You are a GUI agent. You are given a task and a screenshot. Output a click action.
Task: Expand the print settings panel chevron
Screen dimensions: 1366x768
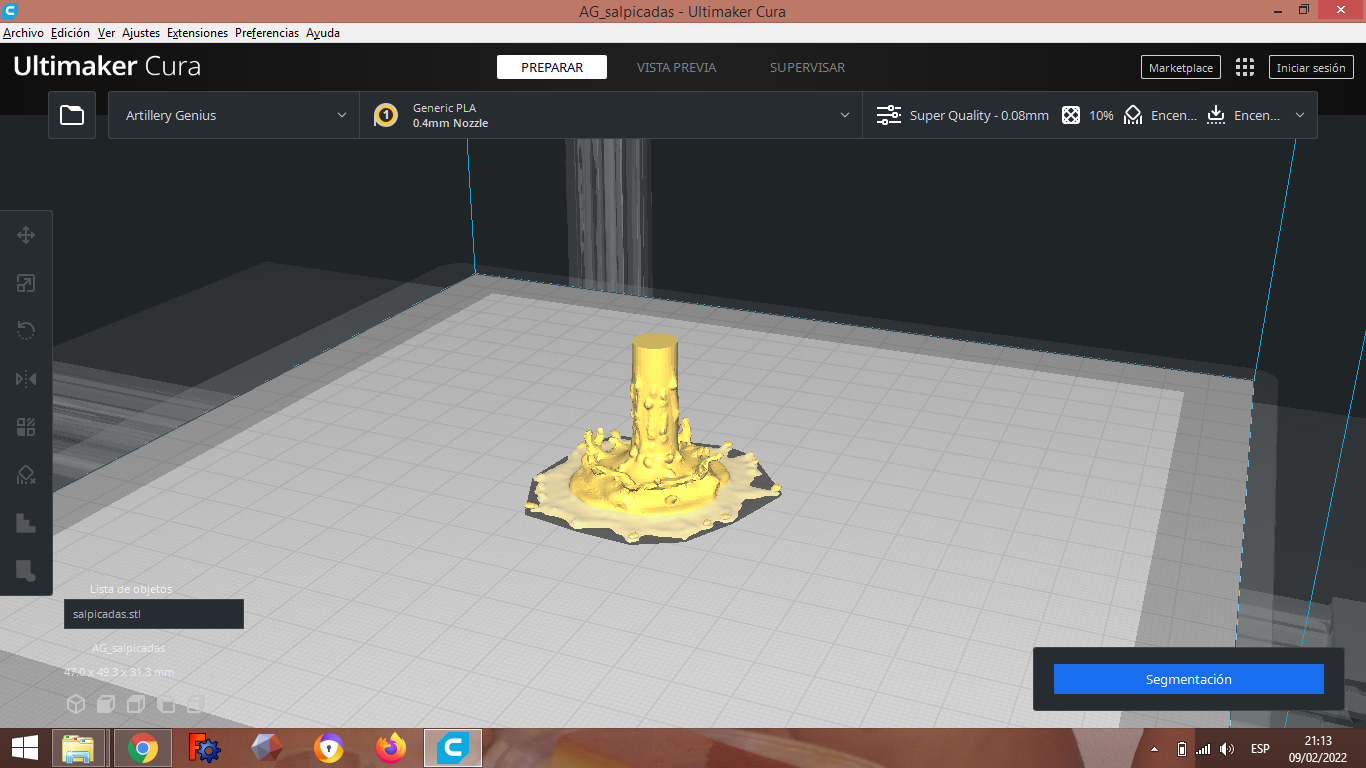1300,115
